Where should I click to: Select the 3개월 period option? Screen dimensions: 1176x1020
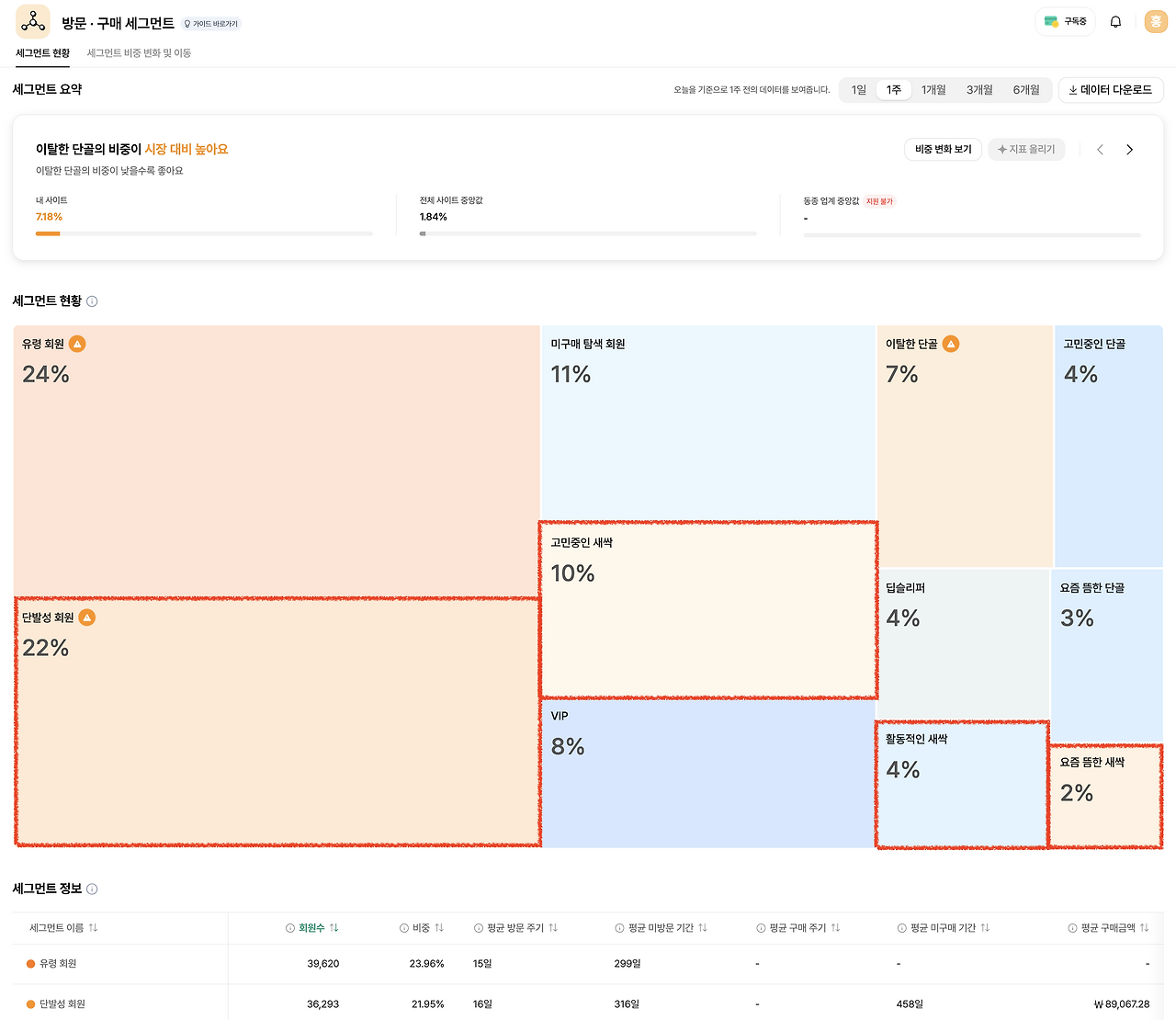click(x=980, y=90)
